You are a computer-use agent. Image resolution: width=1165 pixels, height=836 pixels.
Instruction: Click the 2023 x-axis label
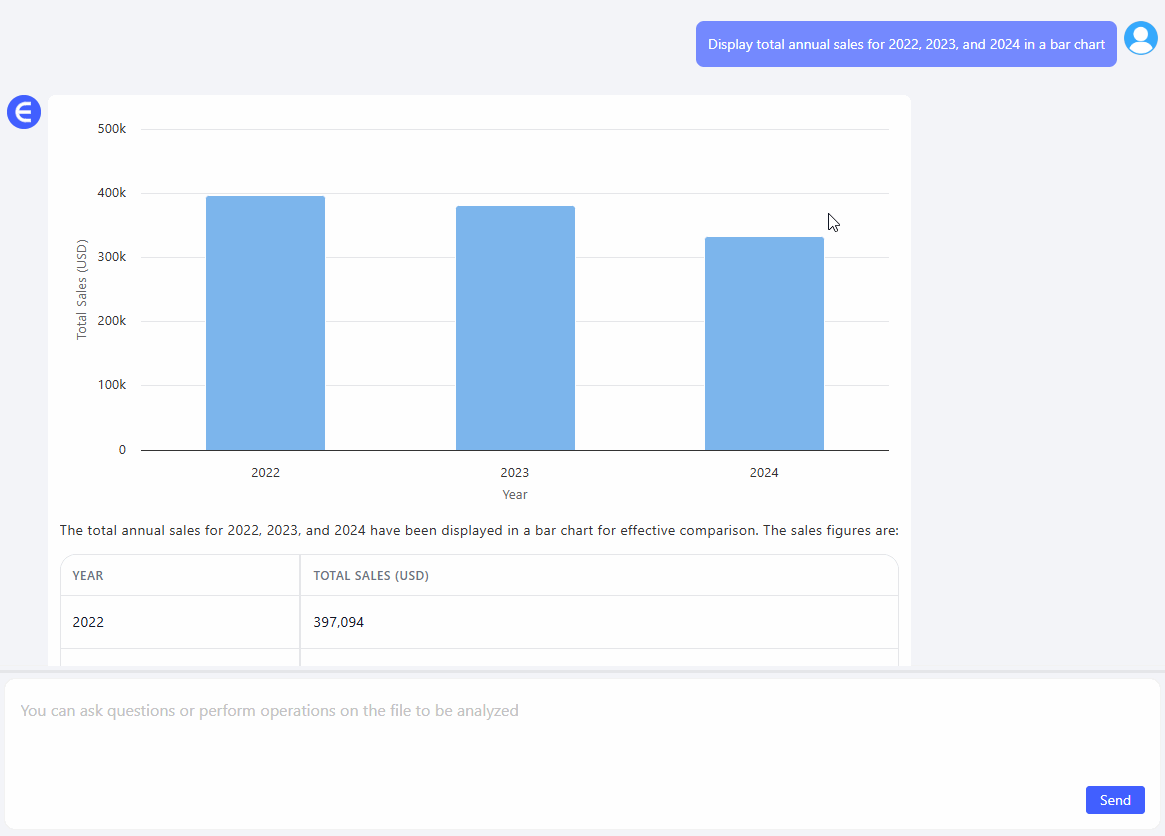(x=515, y=473)
